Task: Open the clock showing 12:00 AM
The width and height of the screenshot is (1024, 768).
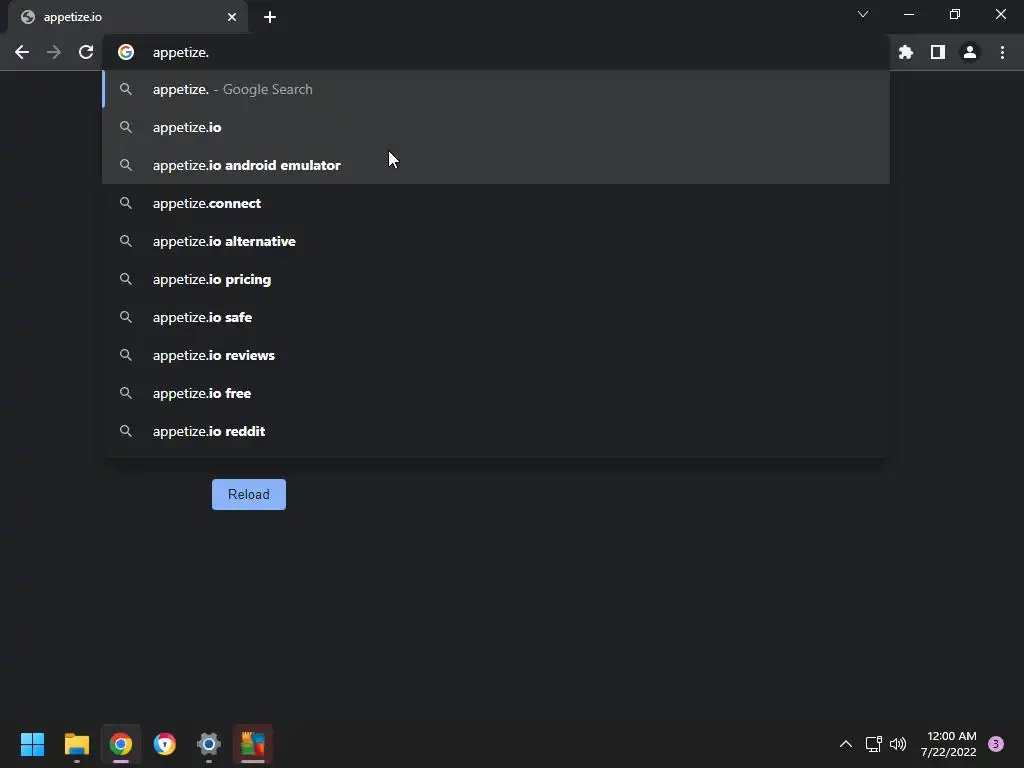Action: tap(948, 744)
